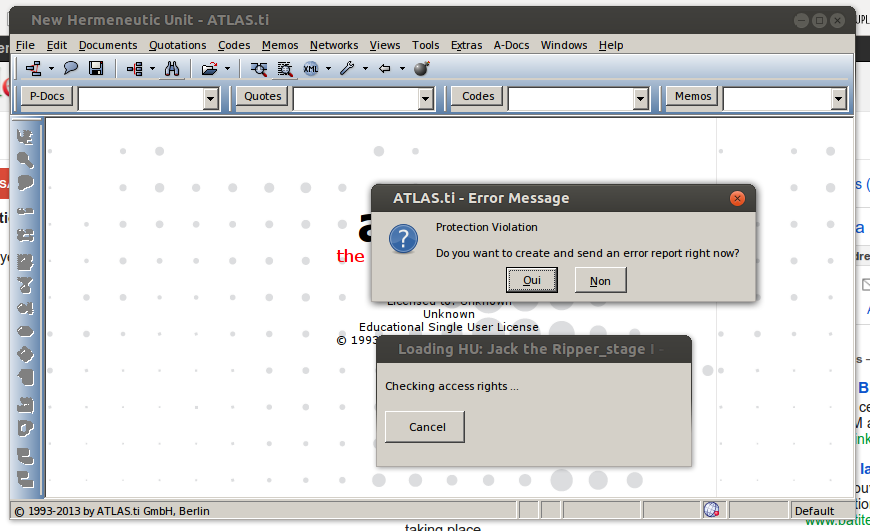Open the Edit menu
This screenshot has height=531, width=870.
pyautogui.click(x=57, y=45)
